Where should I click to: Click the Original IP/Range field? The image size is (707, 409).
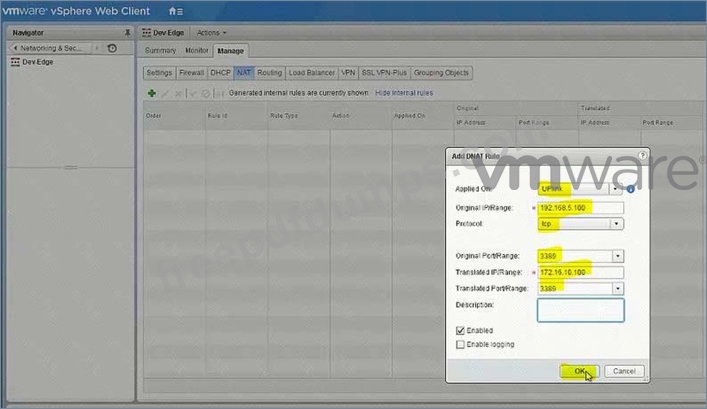581,208
